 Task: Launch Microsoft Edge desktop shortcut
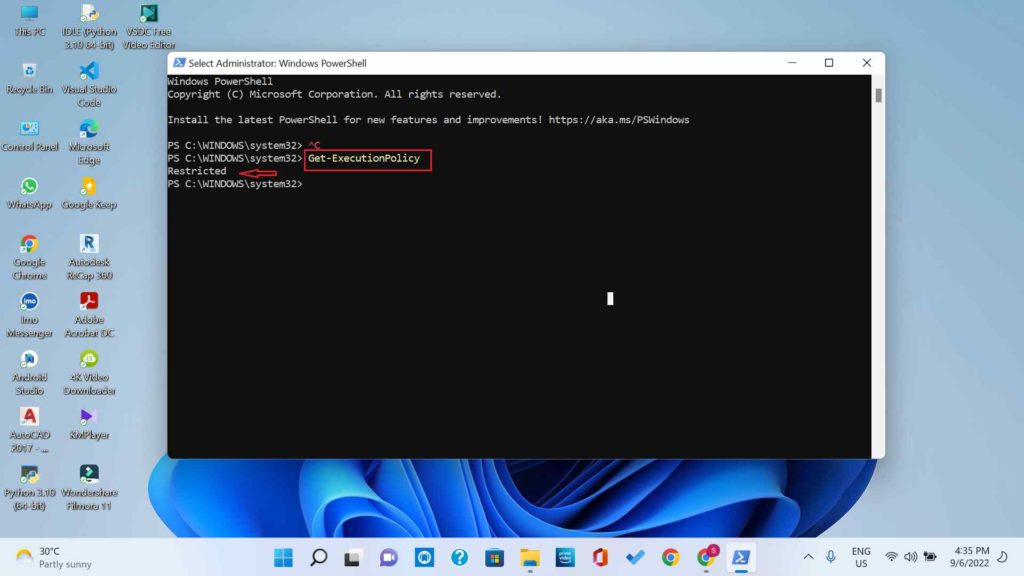point(89,142)
